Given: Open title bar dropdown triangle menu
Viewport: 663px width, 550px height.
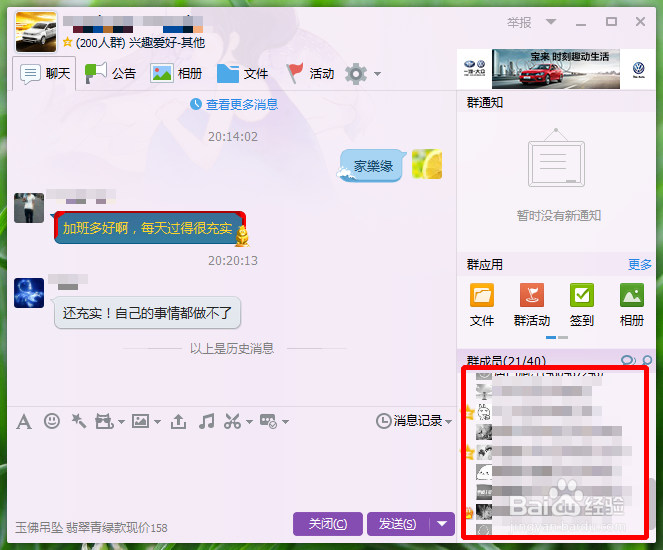Looking at the screenshot, I should click(551, 22).
